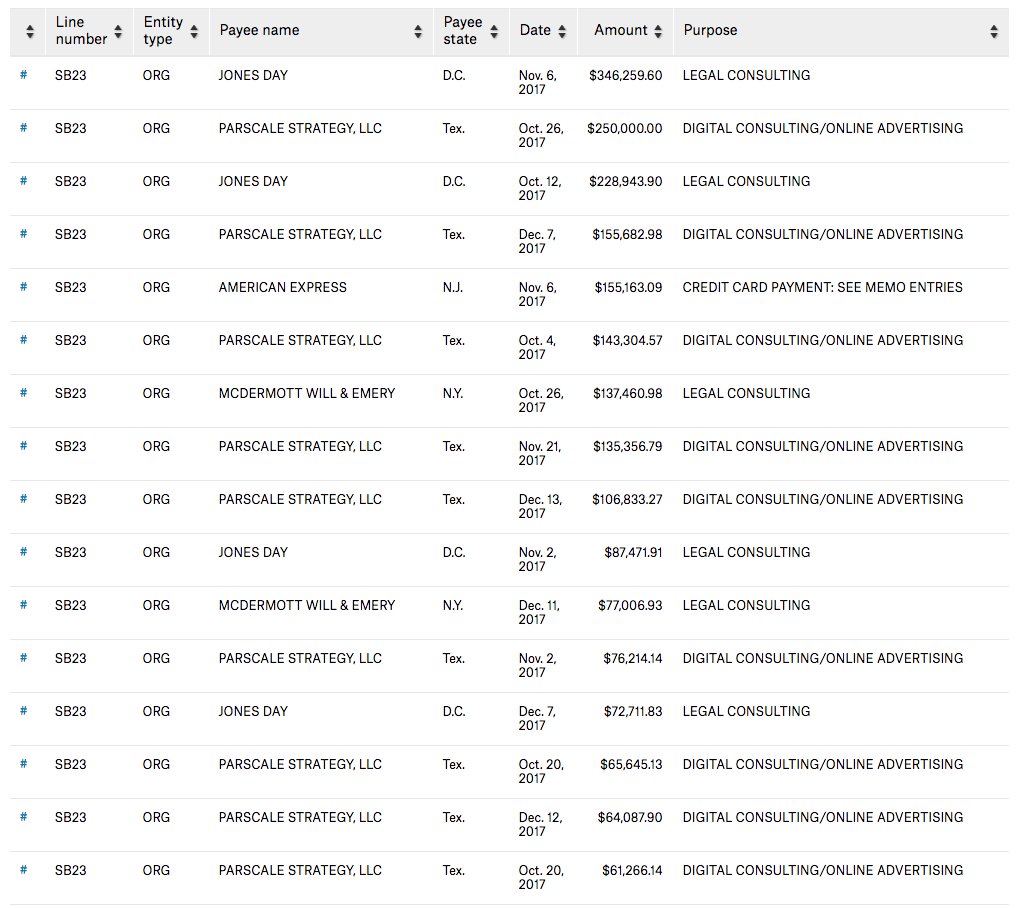Select the AMERICAN EXPRESS payee cell
The width and height of the screenshot is (1024, 908).
(283, 287)
